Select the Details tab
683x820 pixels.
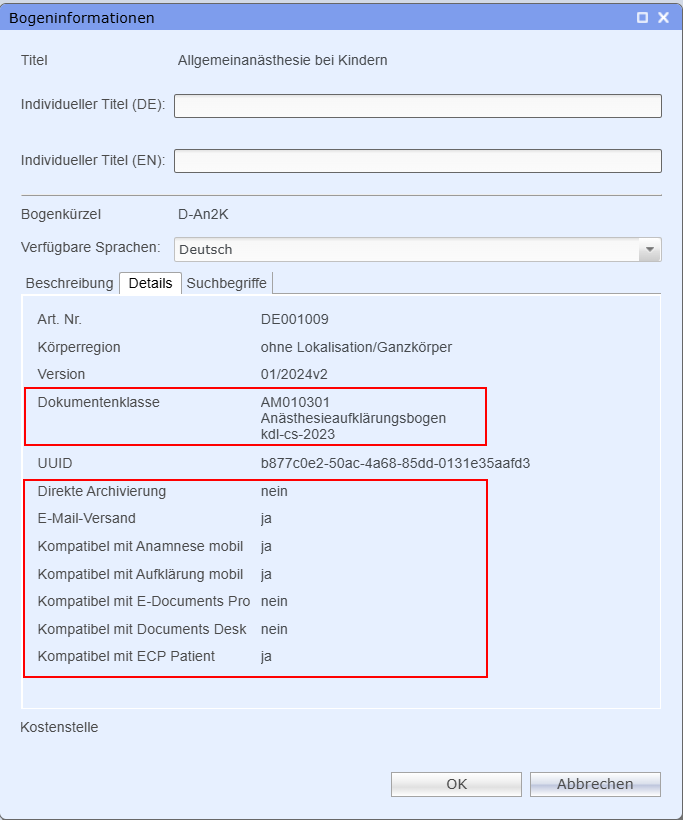(150, 283)
